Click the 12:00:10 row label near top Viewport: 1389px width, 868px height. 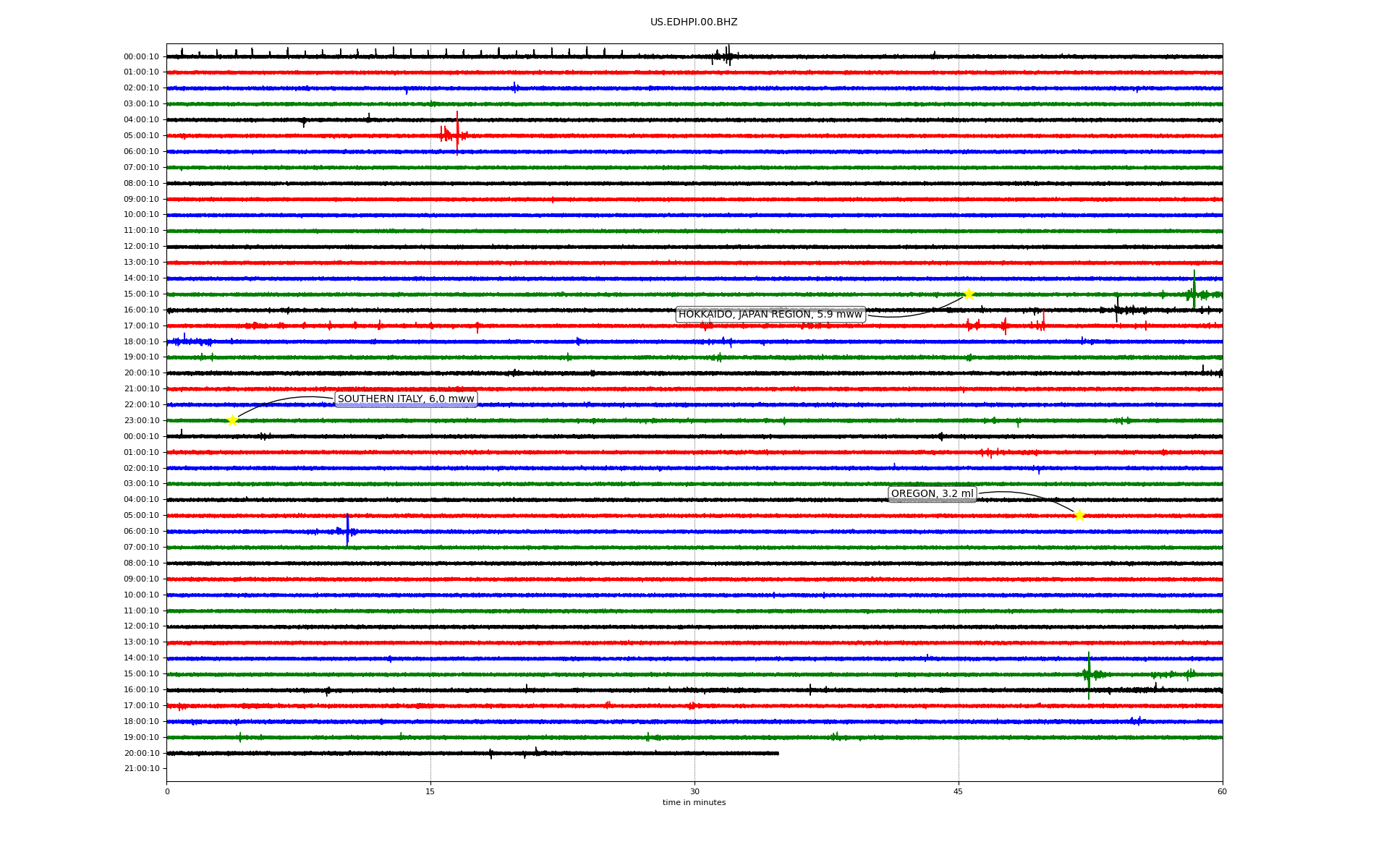(142, 247)
